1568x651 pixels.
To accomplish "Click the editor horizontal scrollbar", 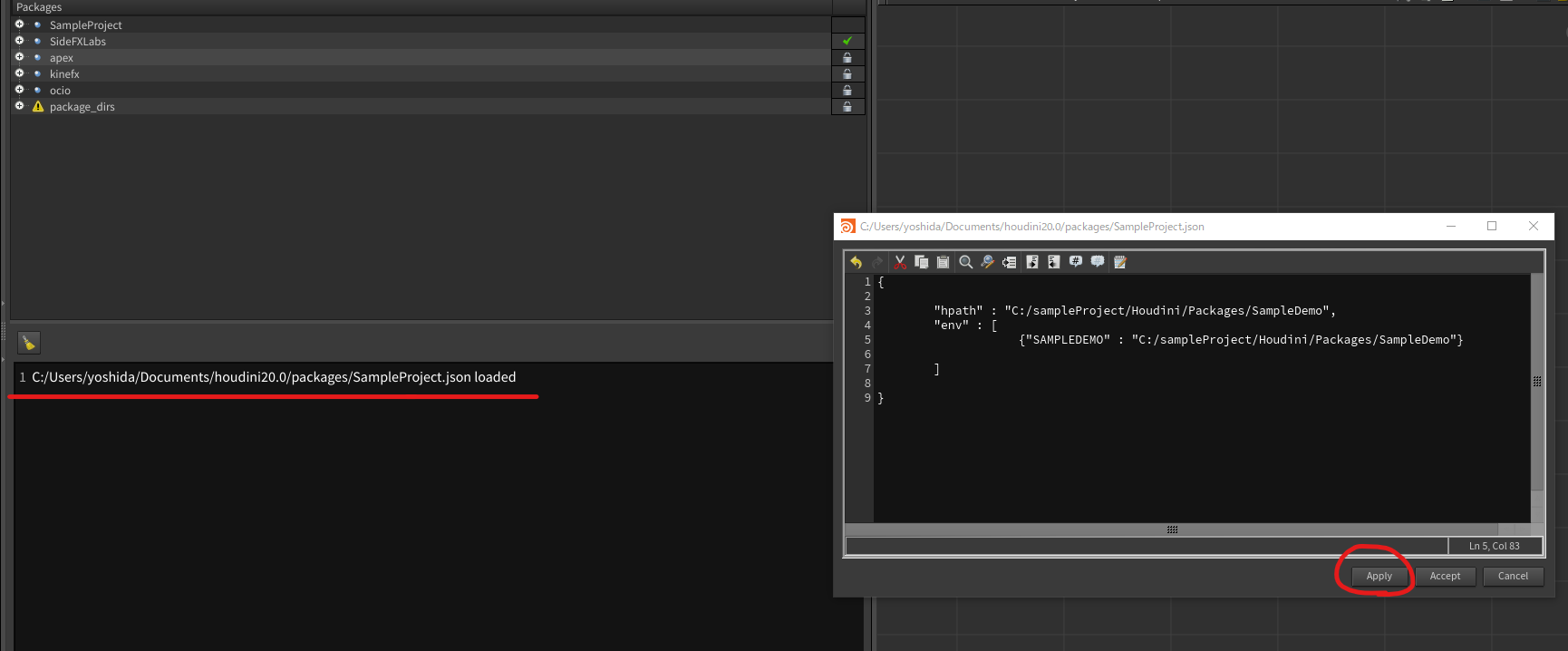I will coord(1172,530).
